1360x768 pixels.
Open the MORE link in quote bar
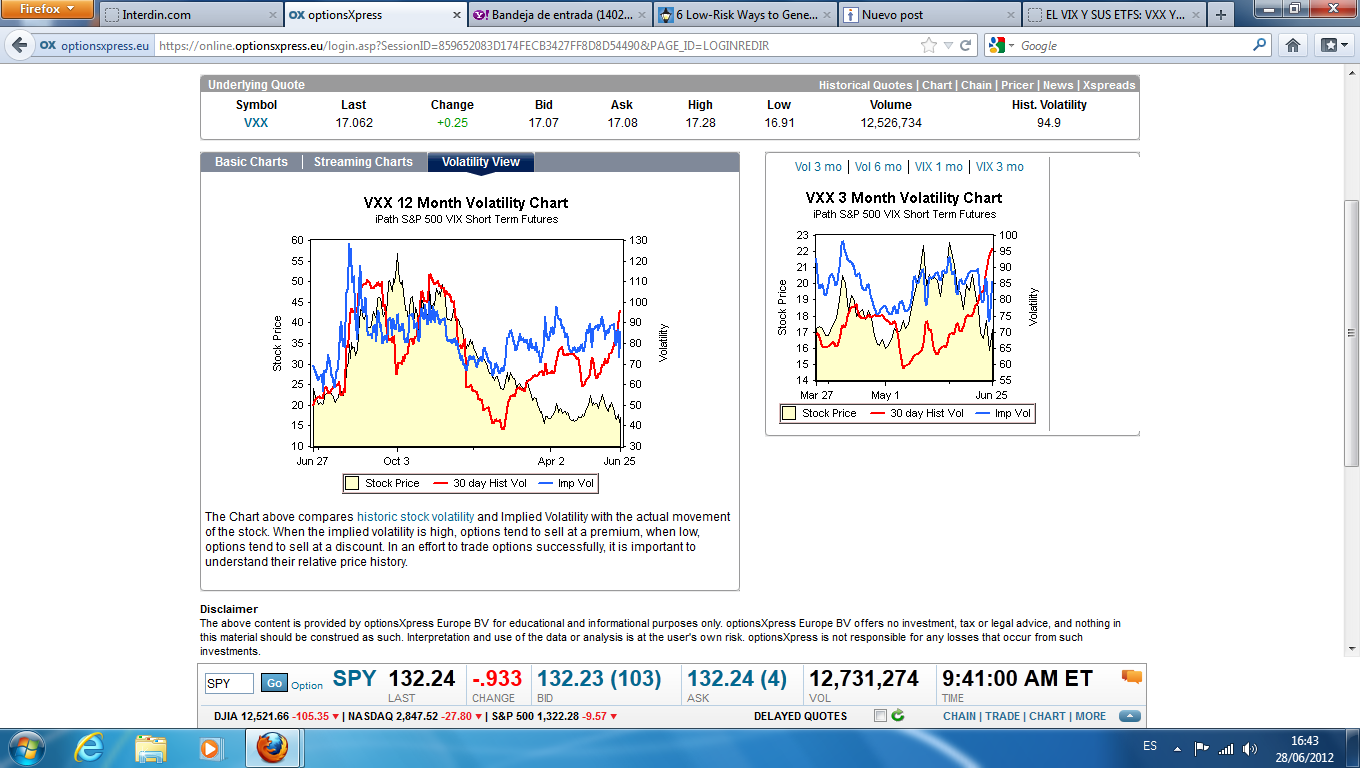(x=1091, y=716)
